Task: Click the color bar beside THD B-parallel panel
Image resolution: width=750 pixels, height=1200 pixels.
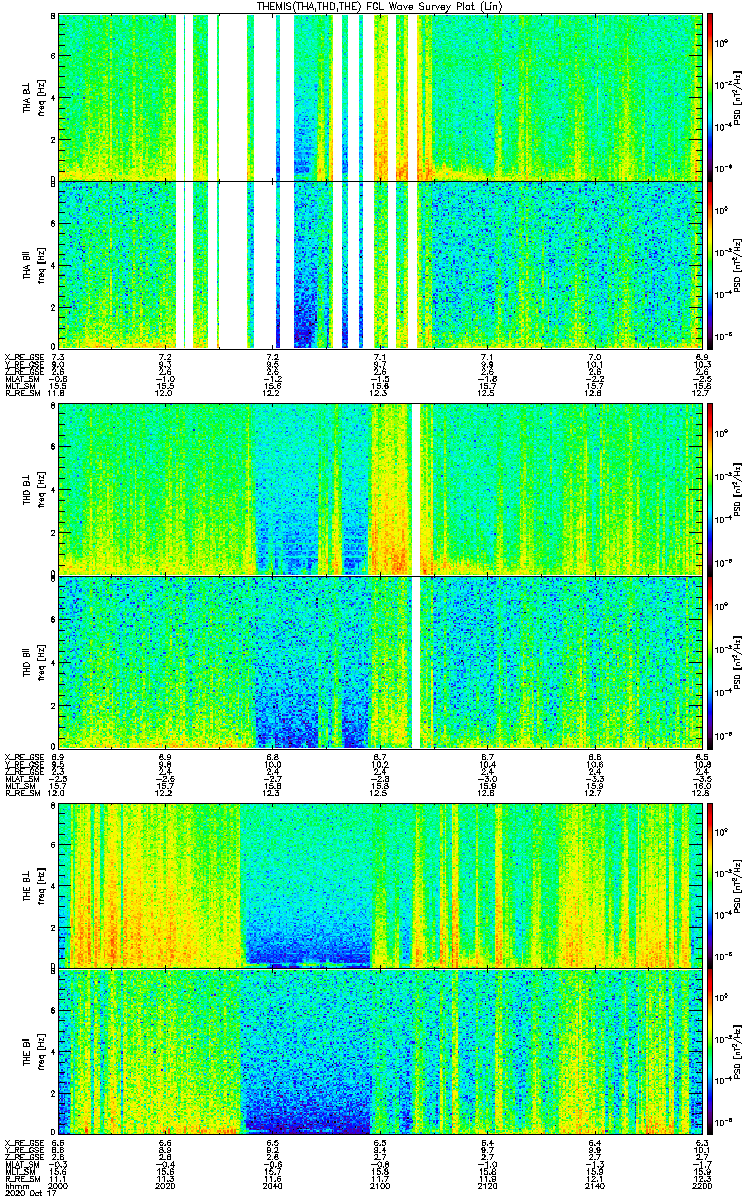Action: (711, 662)
